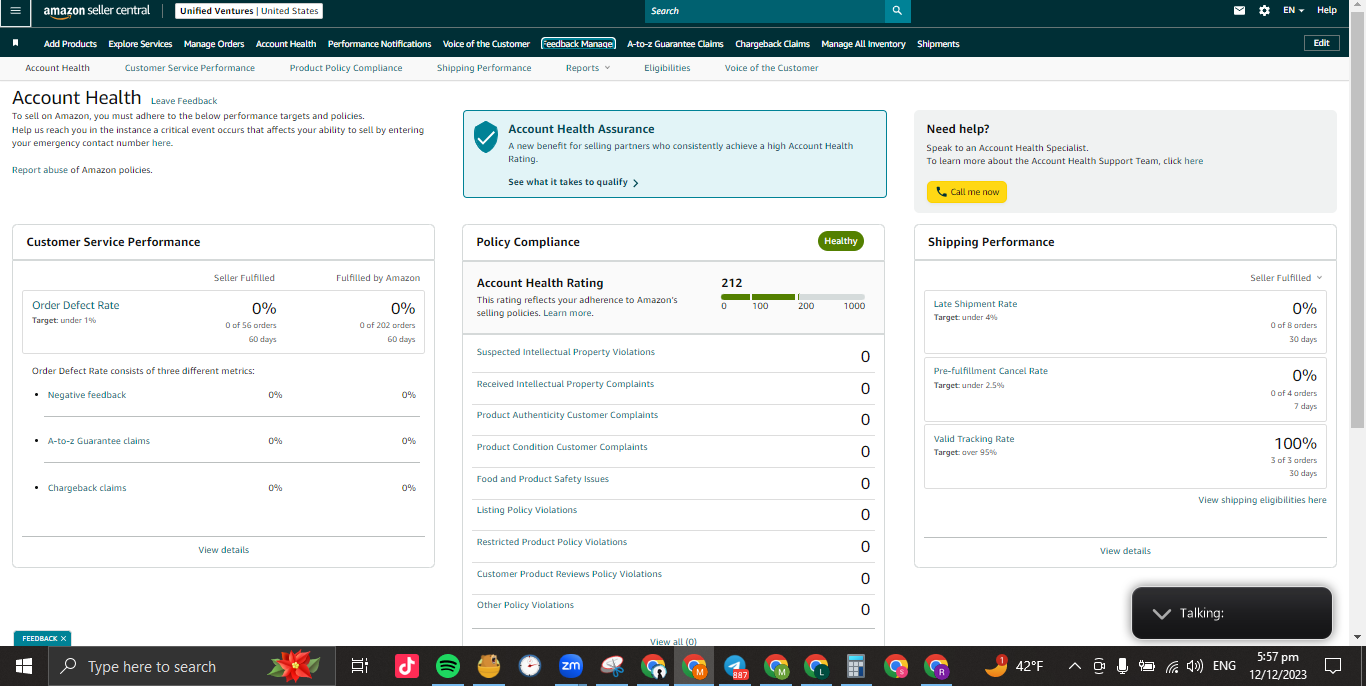
Task: Open A-to-z Guarantee Claims menu item
Action: (x=675, y=44)
